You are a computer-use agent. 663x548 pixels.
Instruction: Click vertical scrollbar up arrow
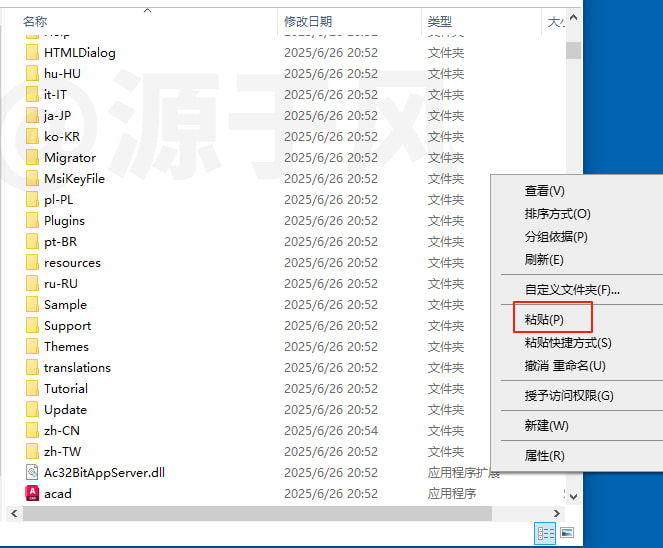[573, 18]
